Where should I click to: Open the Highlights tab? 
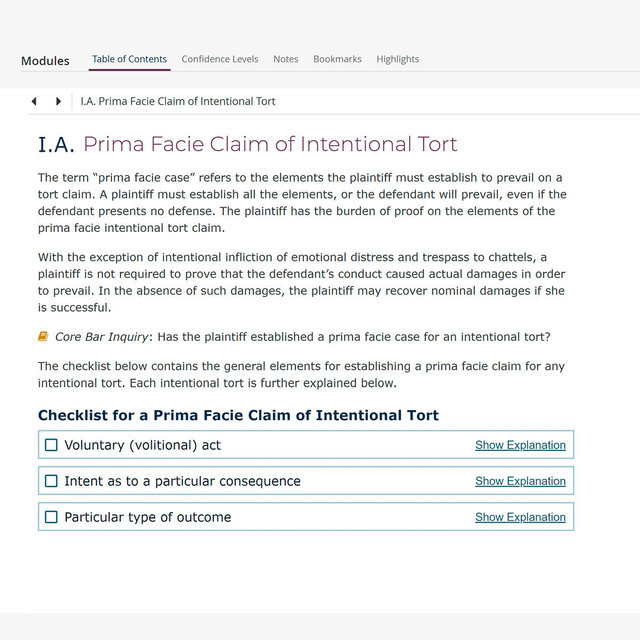(398, 60)
